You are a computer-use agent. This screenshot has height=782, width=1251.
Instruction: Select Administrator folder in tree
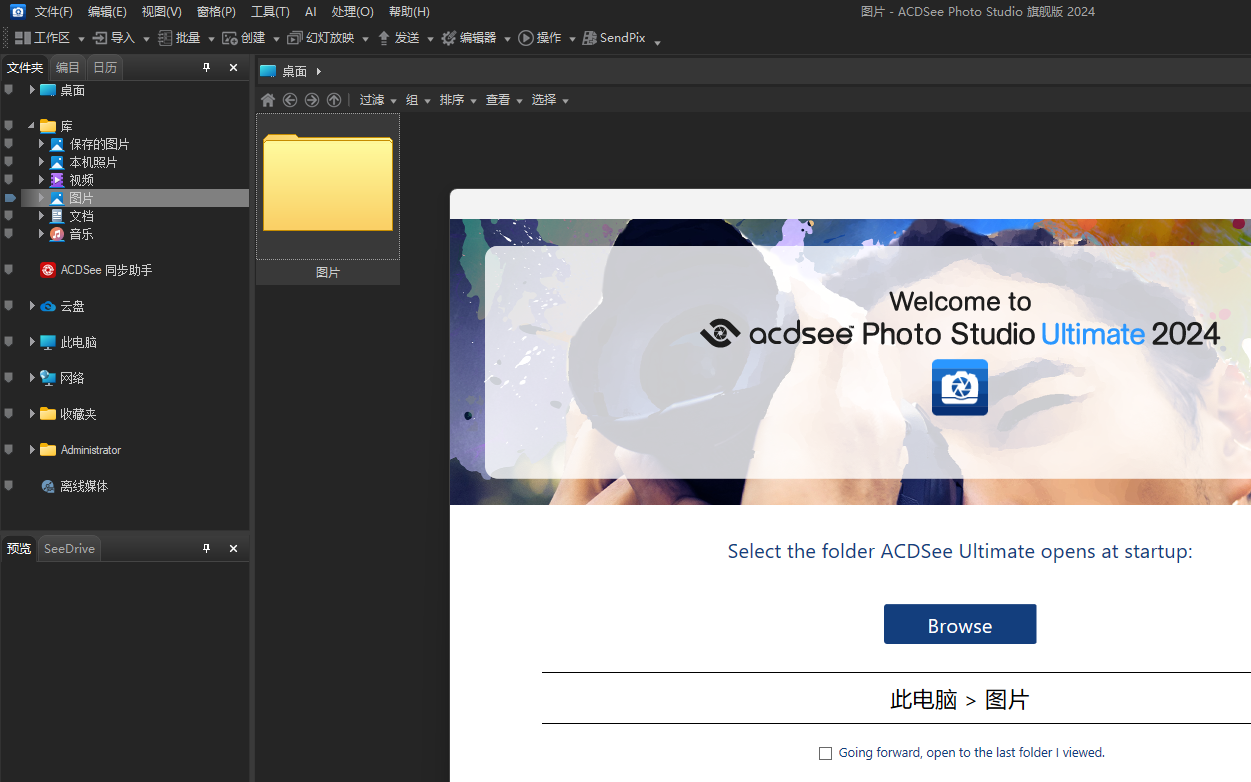(80, 450)
